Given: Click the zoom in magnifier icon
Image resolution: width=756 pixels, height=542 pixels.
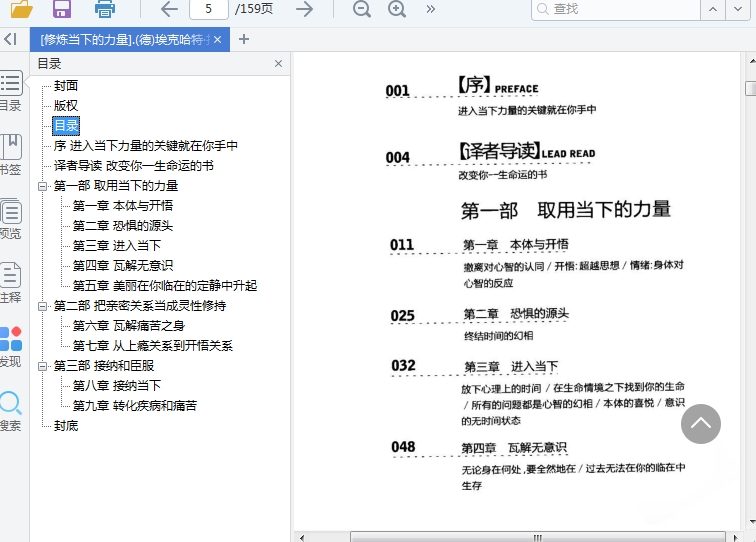Looking at the screenshot, I should tap(397, 9).
